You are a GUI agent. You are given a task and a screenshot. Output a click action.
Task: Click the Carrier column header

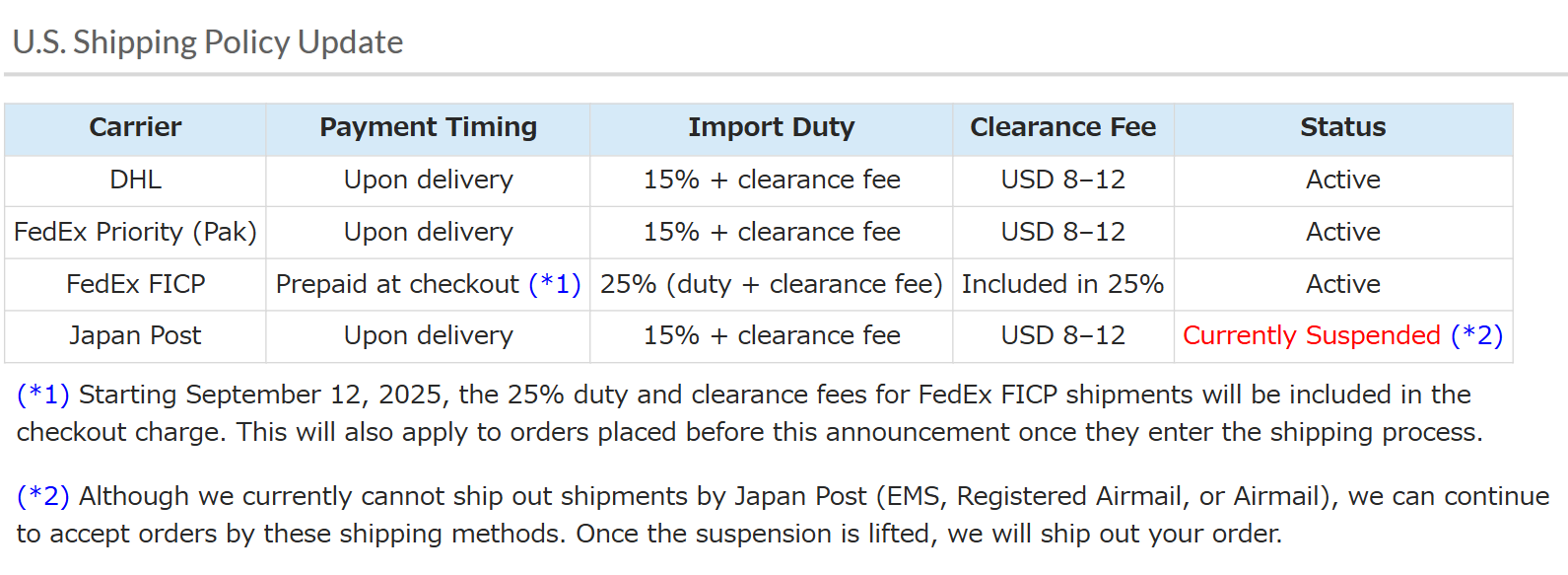coord(135,127)
